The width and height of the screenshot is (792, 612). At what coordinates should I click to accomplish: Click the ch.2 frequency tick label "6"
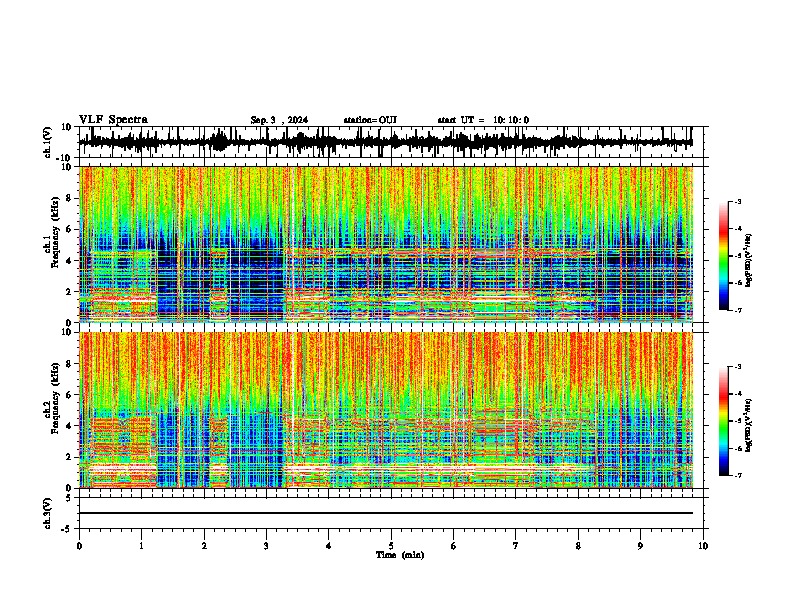[70, 394]
